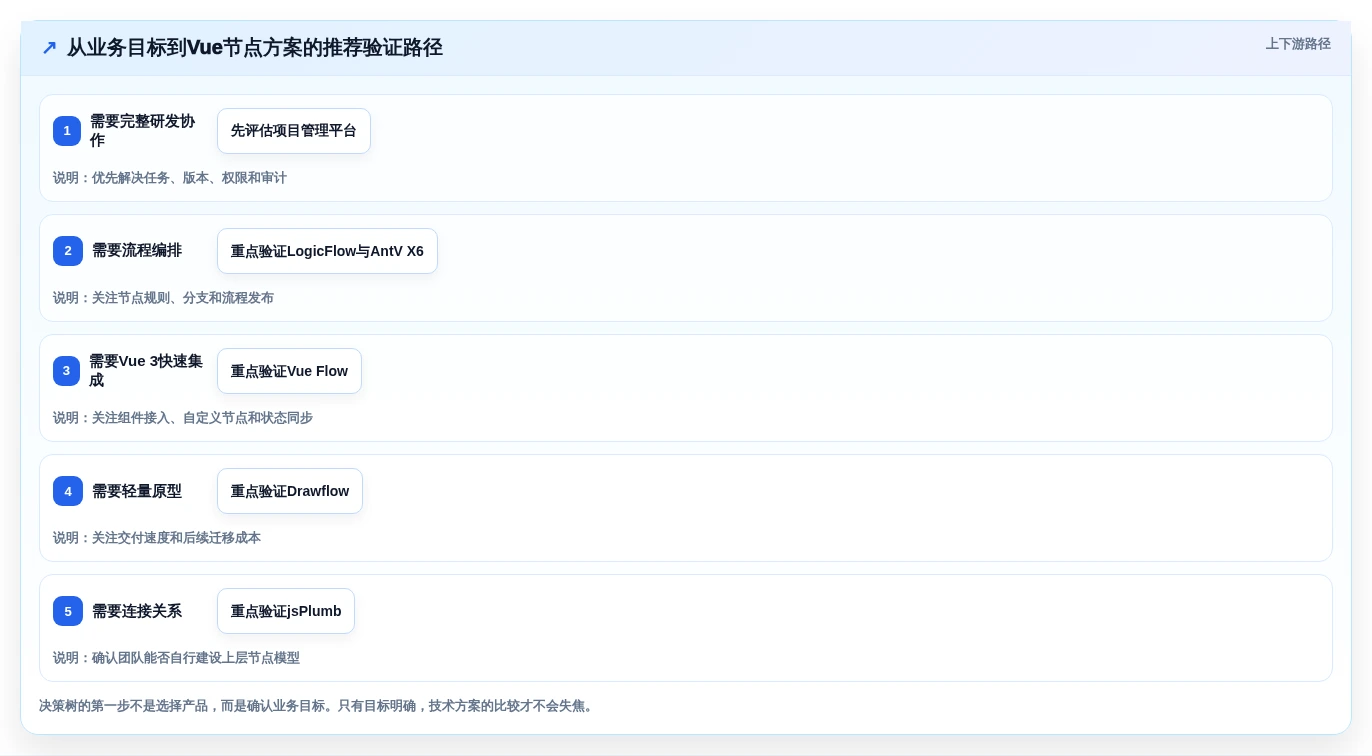Click the 需要完整研发协作 step label
1372x756 pixels.
[142, 131]
